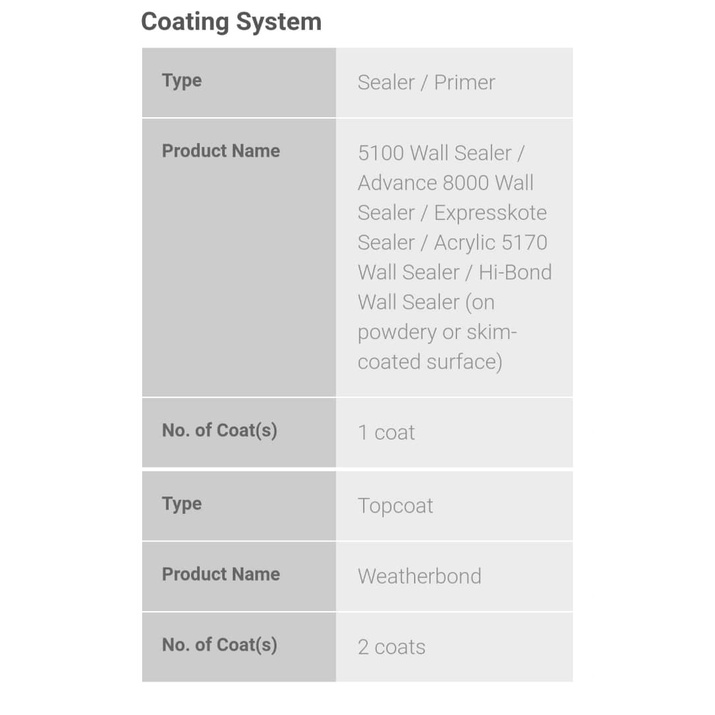Select the Product Name label beside Weatherbond

[220, 574]
